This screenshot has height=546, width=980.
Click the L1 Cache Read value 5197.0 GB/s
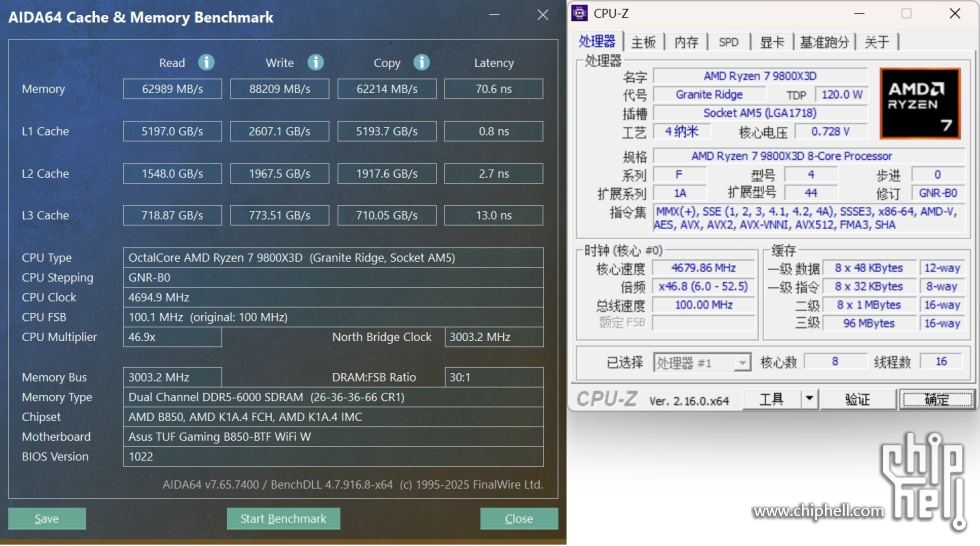172,131
